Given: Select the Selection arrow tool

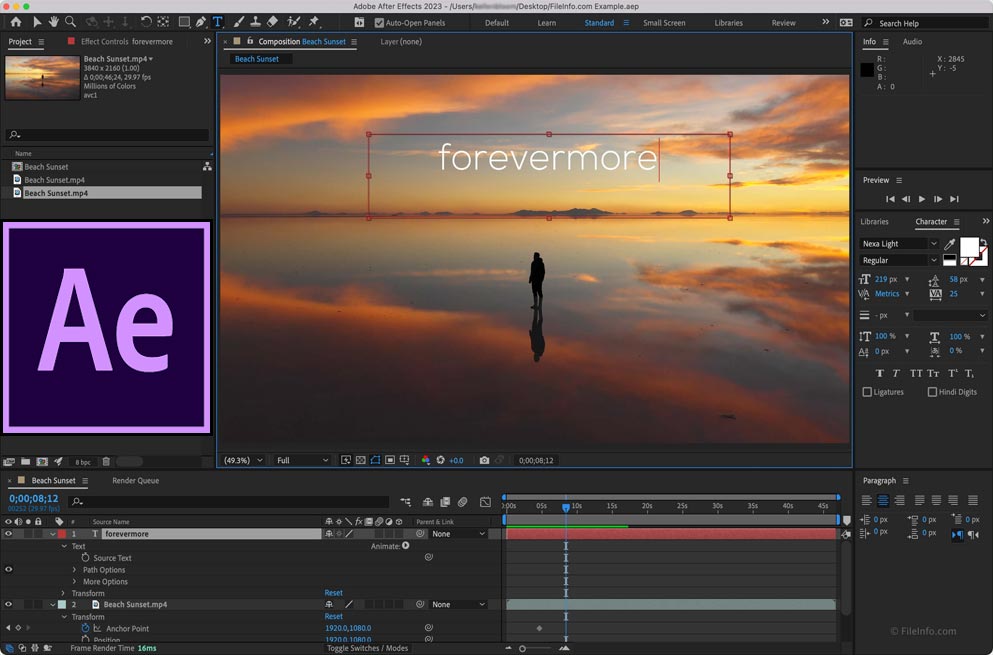Looking at the screenshot, I should click(x=37, y=22).
